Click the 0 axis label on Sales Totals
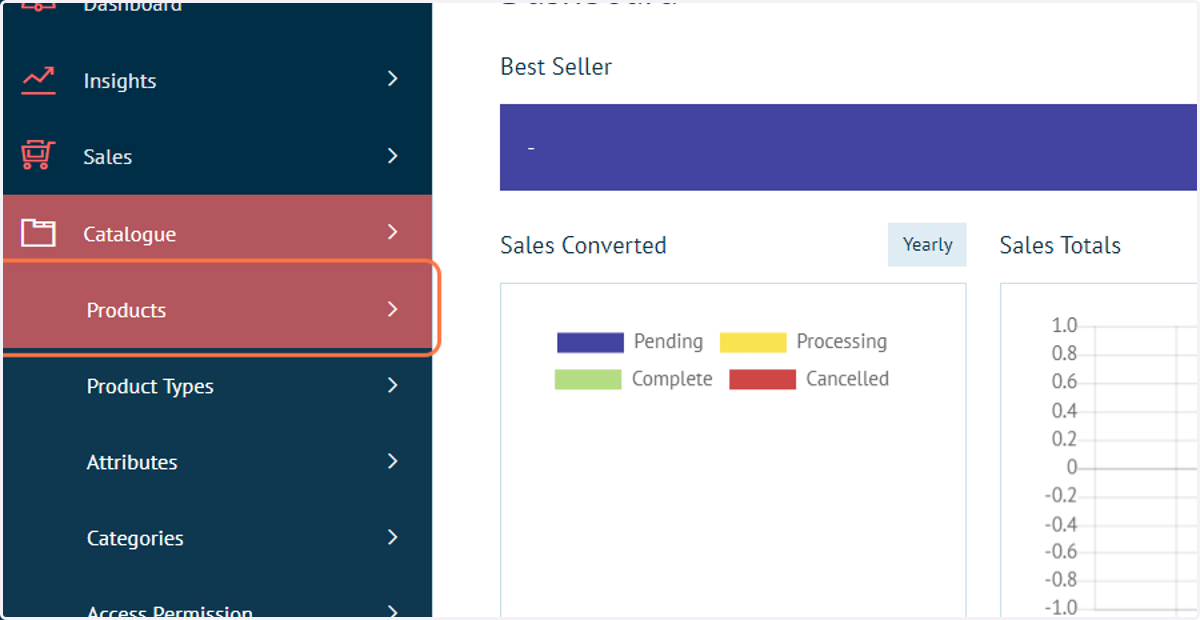 pyautogui.click(x=1072, y=467)
